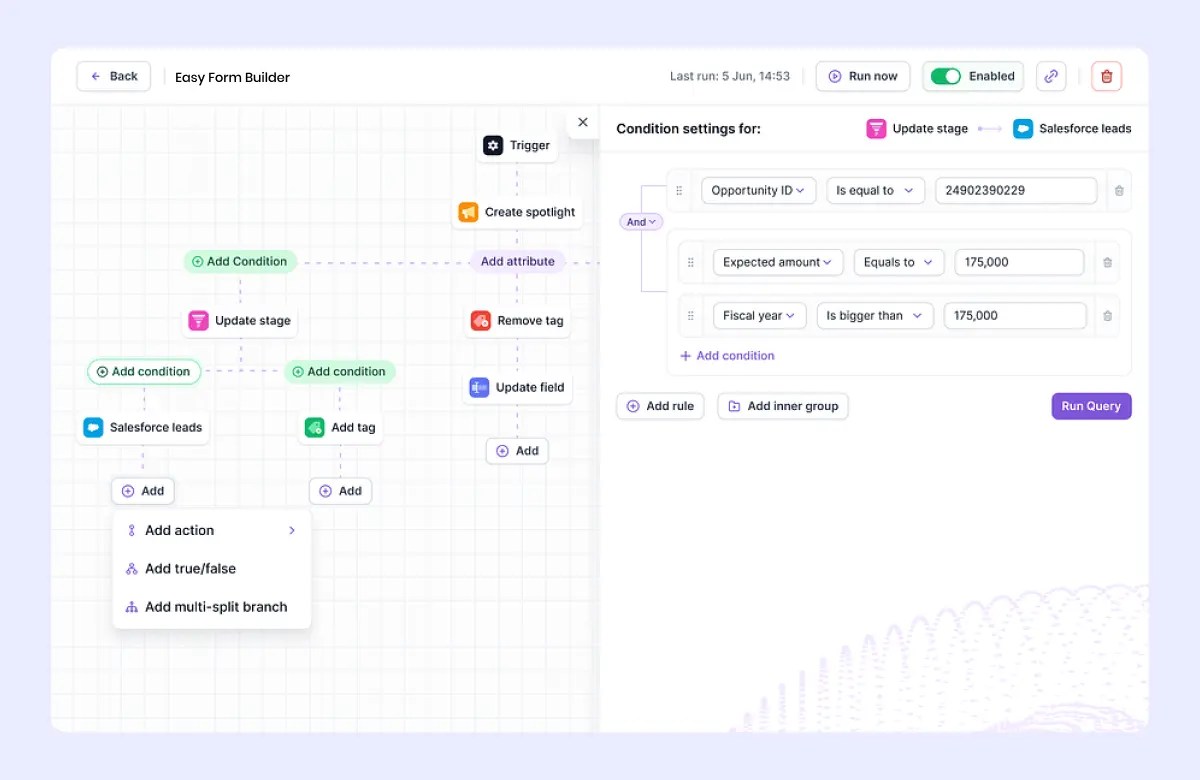The height and width of the screenshot is (780, 1200).
Task: Delete workflow with red trash icon
Action: click(1107, 76)
